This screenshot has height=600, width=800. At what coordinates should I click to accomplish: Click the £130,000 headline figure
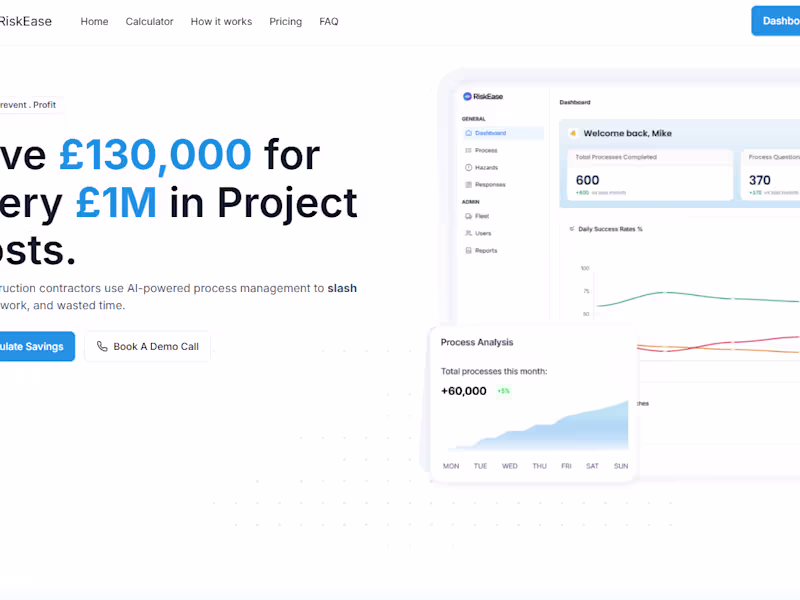coord(155,155)
